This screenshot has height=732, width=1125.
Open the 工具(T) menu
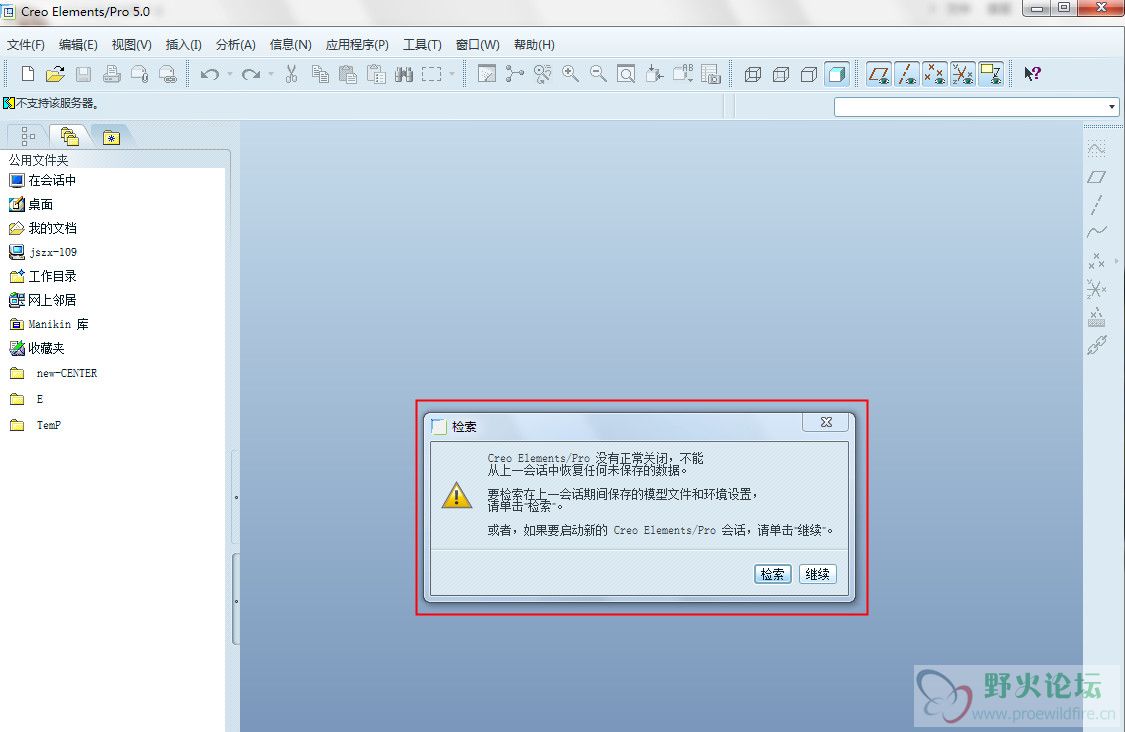click(x=422, y=44)
